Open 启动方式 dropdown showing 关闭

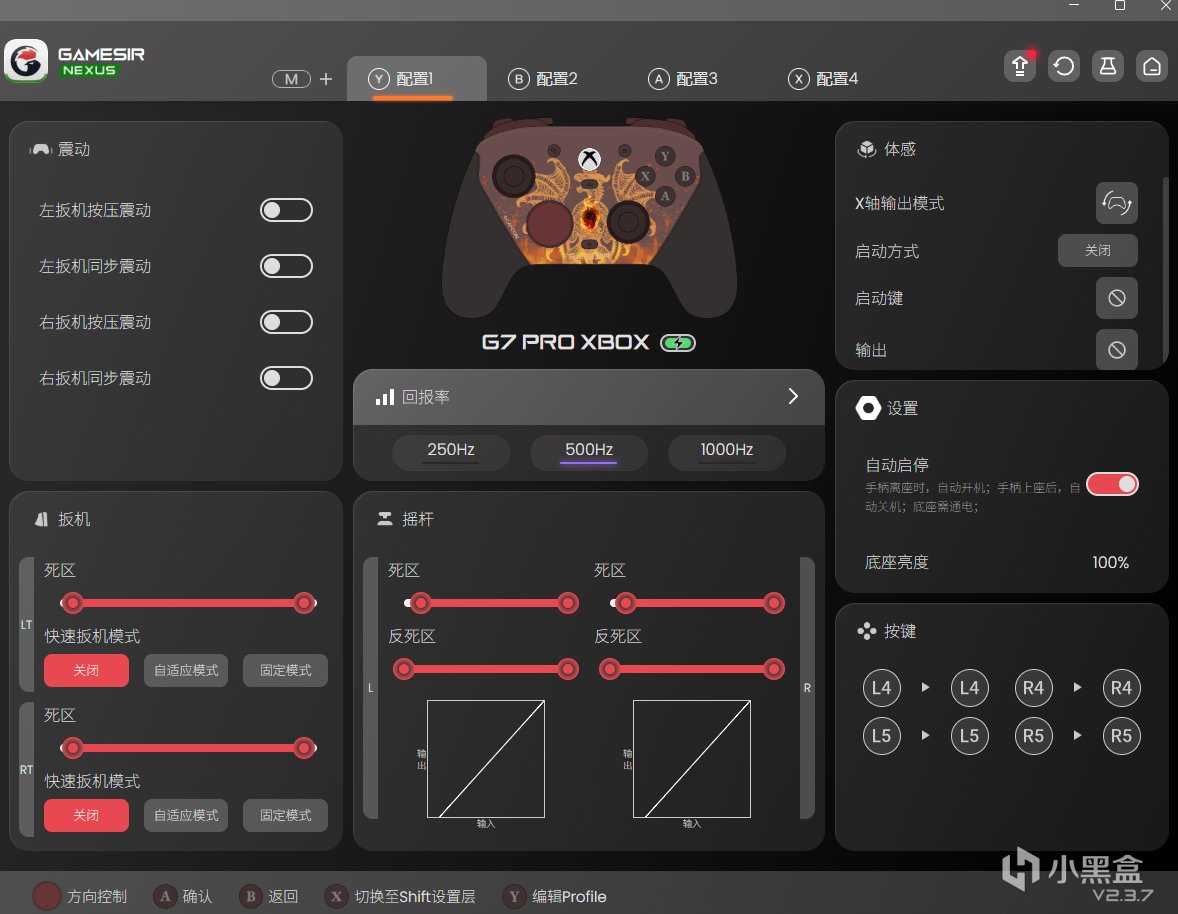[x=1098, y=250]
